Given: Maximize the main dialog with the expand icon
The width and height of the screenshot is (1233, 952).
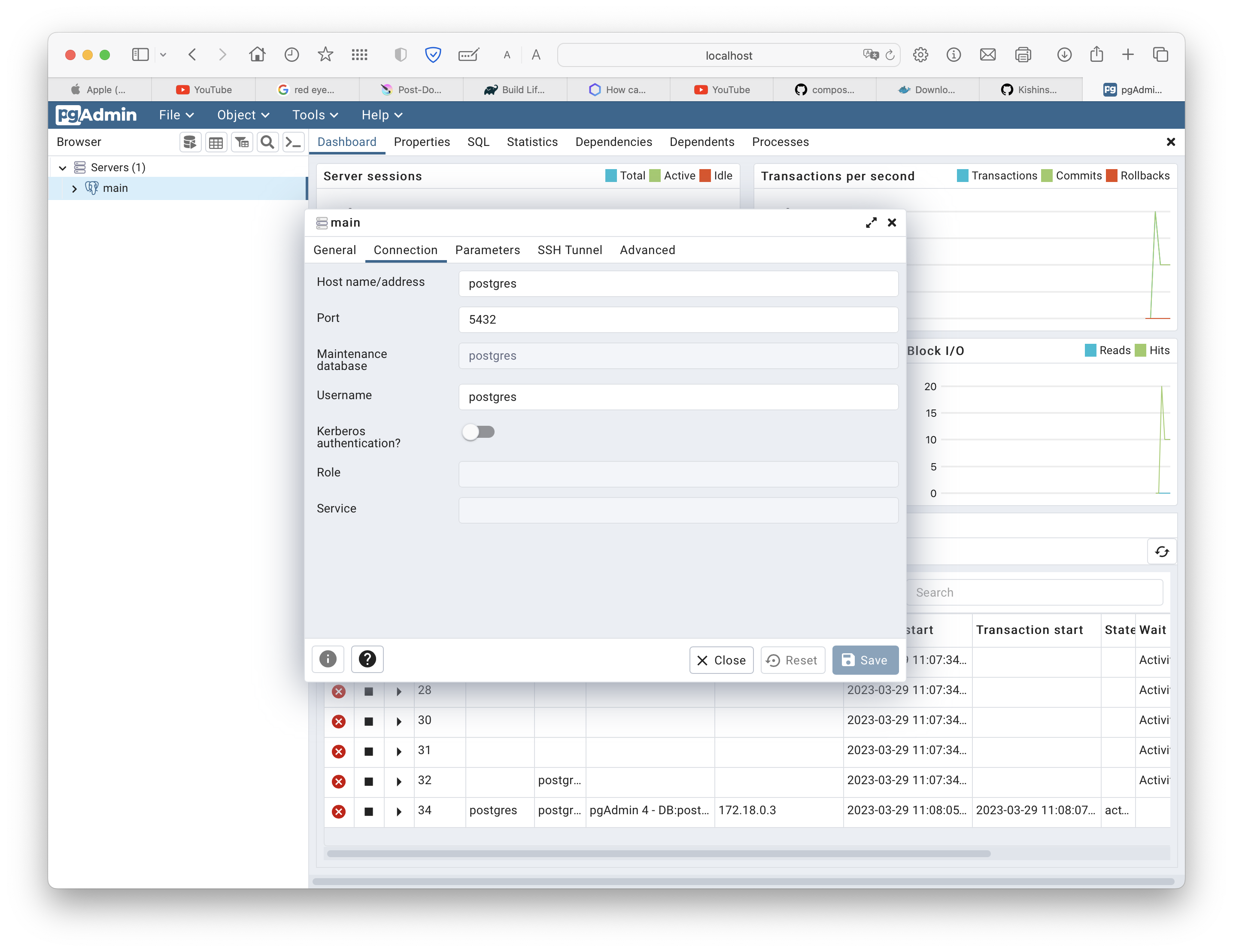Looking at the screenshot, I should (871, 223).
